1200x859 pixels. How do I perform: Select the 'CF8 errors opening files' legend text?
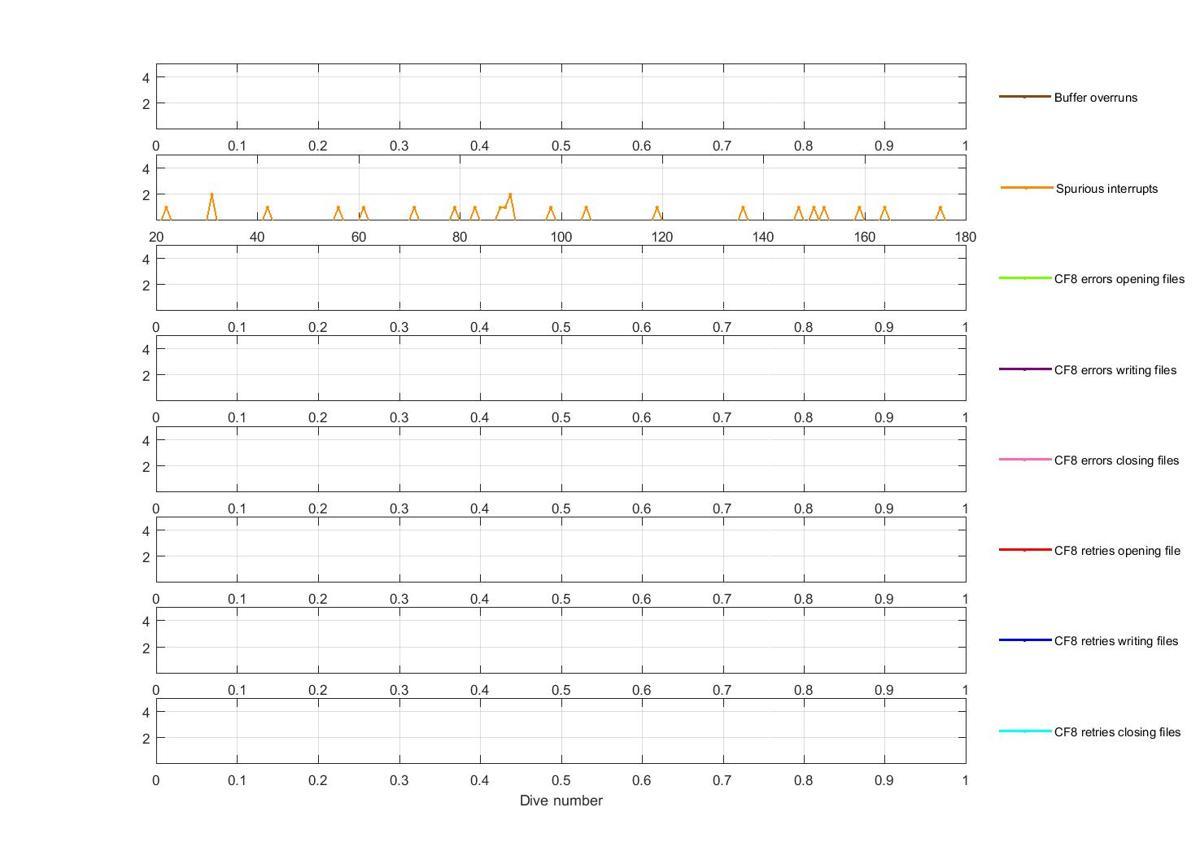1119,279
